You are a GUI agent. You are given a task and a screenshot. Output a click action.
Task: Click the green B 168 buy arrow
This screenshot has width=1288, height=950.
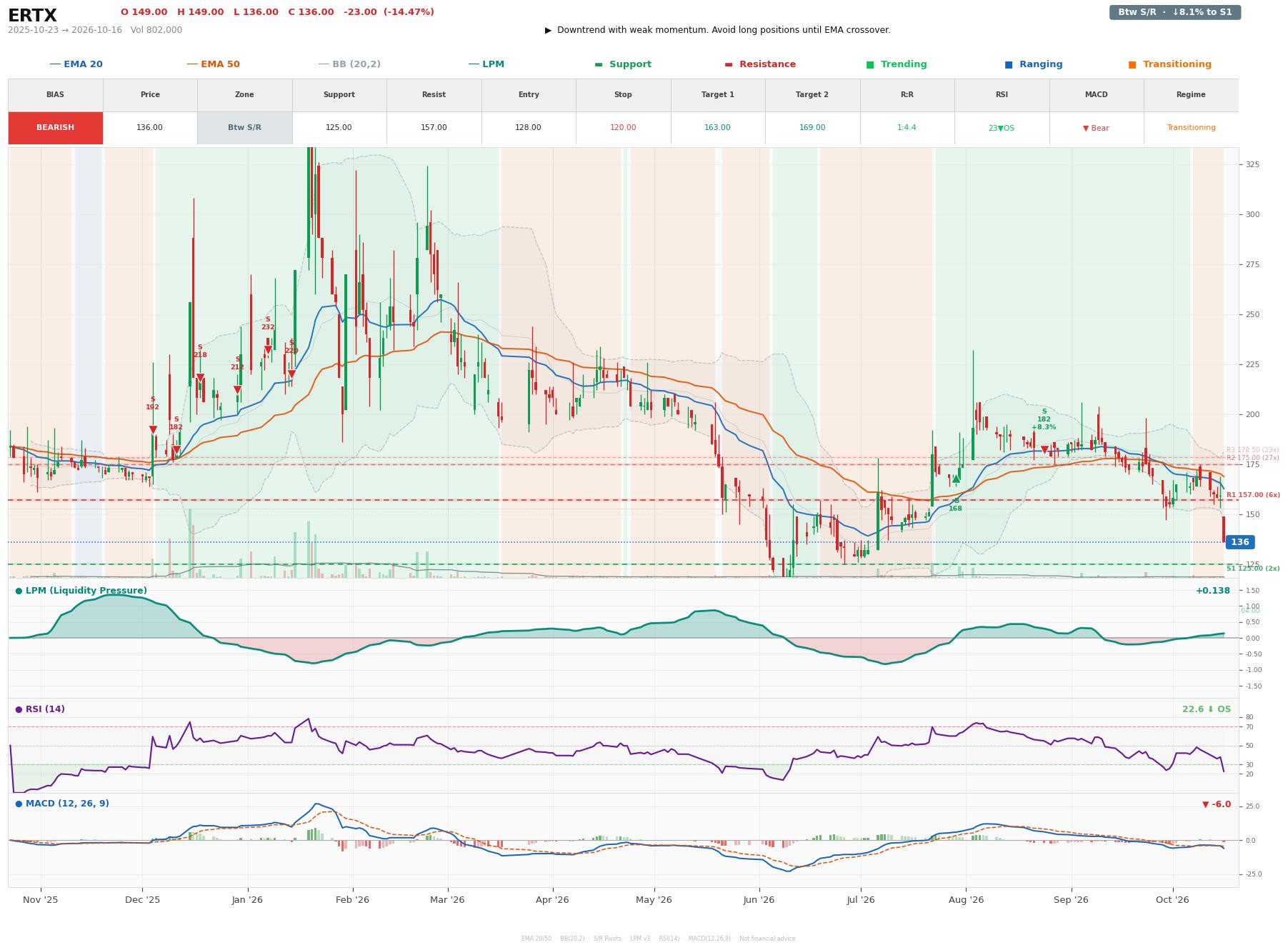tap(956, 479)
